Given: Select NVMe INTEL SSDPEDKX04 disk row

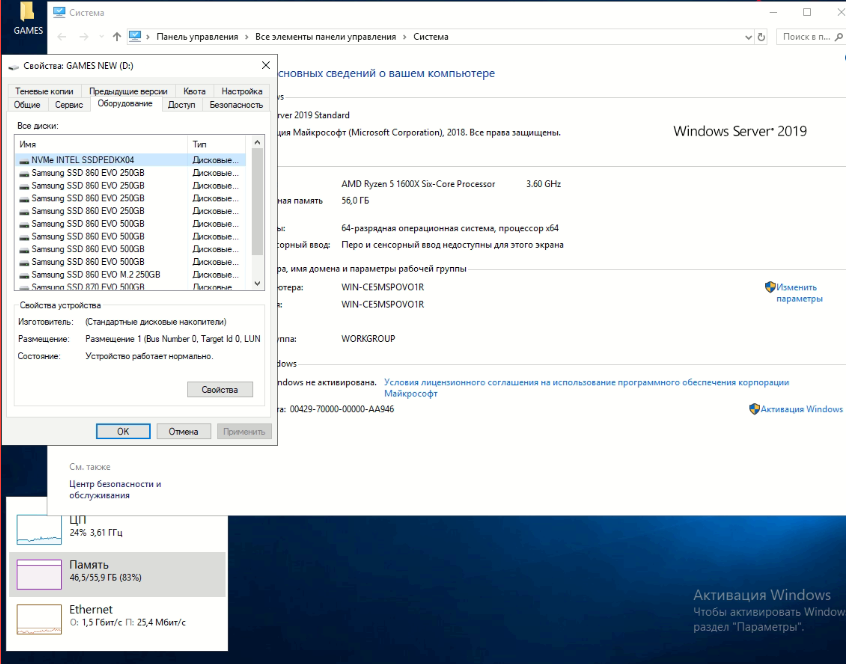Looking at the screenshot, I should (x=130, y=160).
